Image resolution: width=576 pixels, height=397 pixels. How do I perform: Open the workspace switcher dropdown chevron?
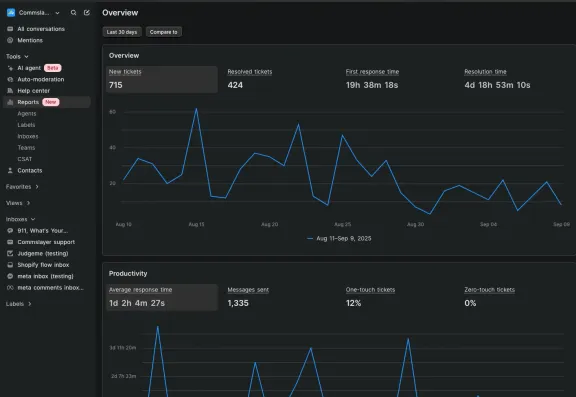(x=57, y=13)
